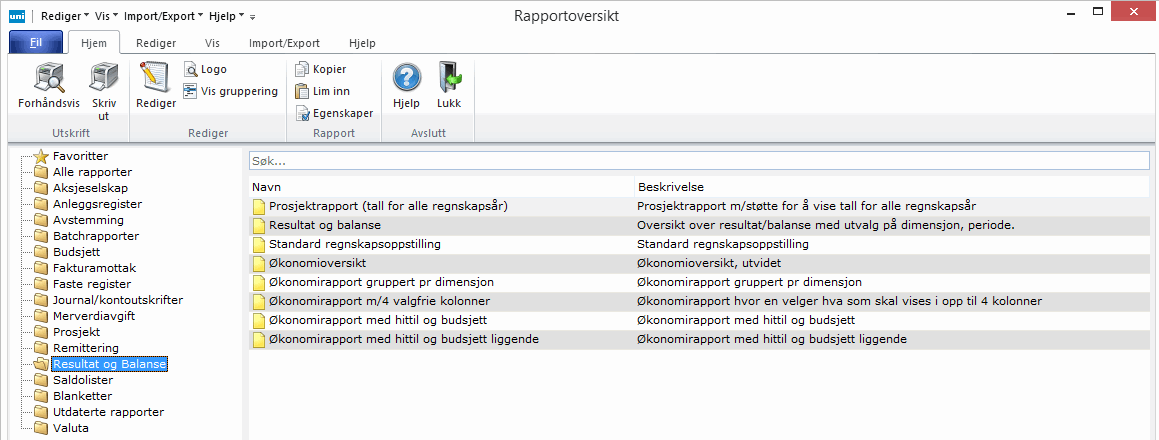Click the Lukk exit door icon
The width and height of the screenshot is (1159, 440).
click(x=449, y=80)
